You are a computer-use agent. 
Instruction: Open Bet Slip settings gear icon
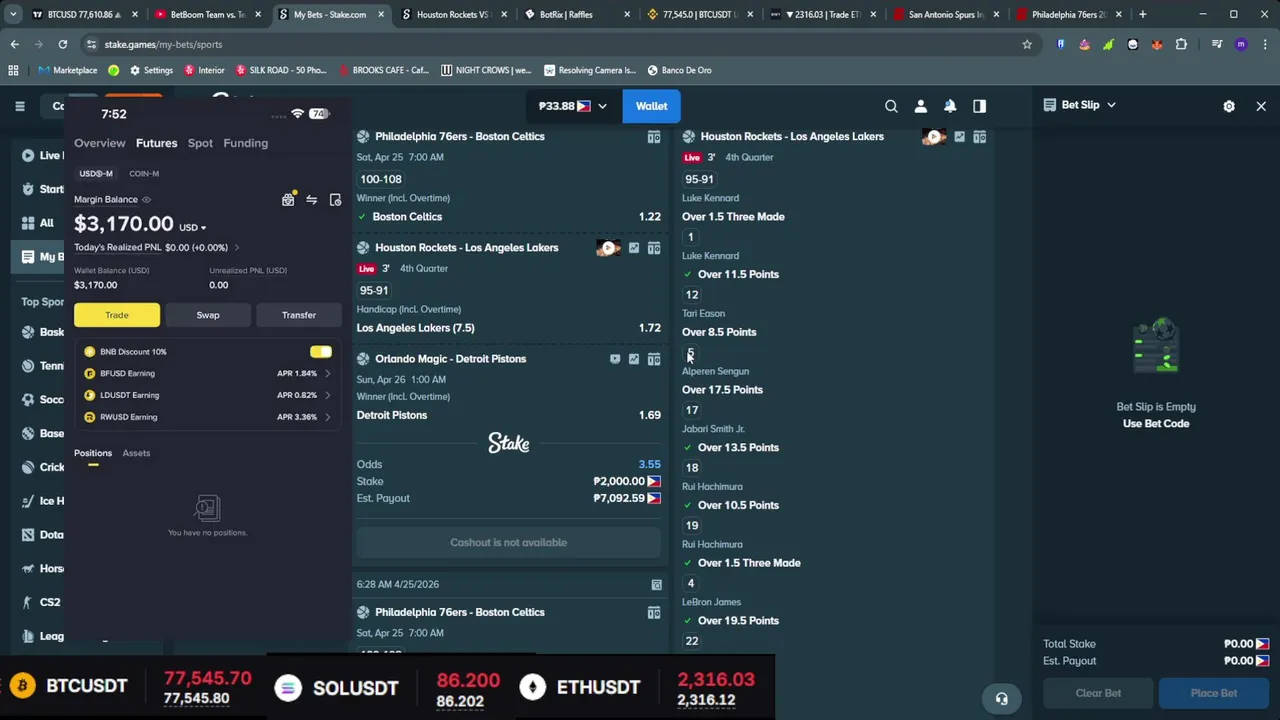(x=1229, y=106)
